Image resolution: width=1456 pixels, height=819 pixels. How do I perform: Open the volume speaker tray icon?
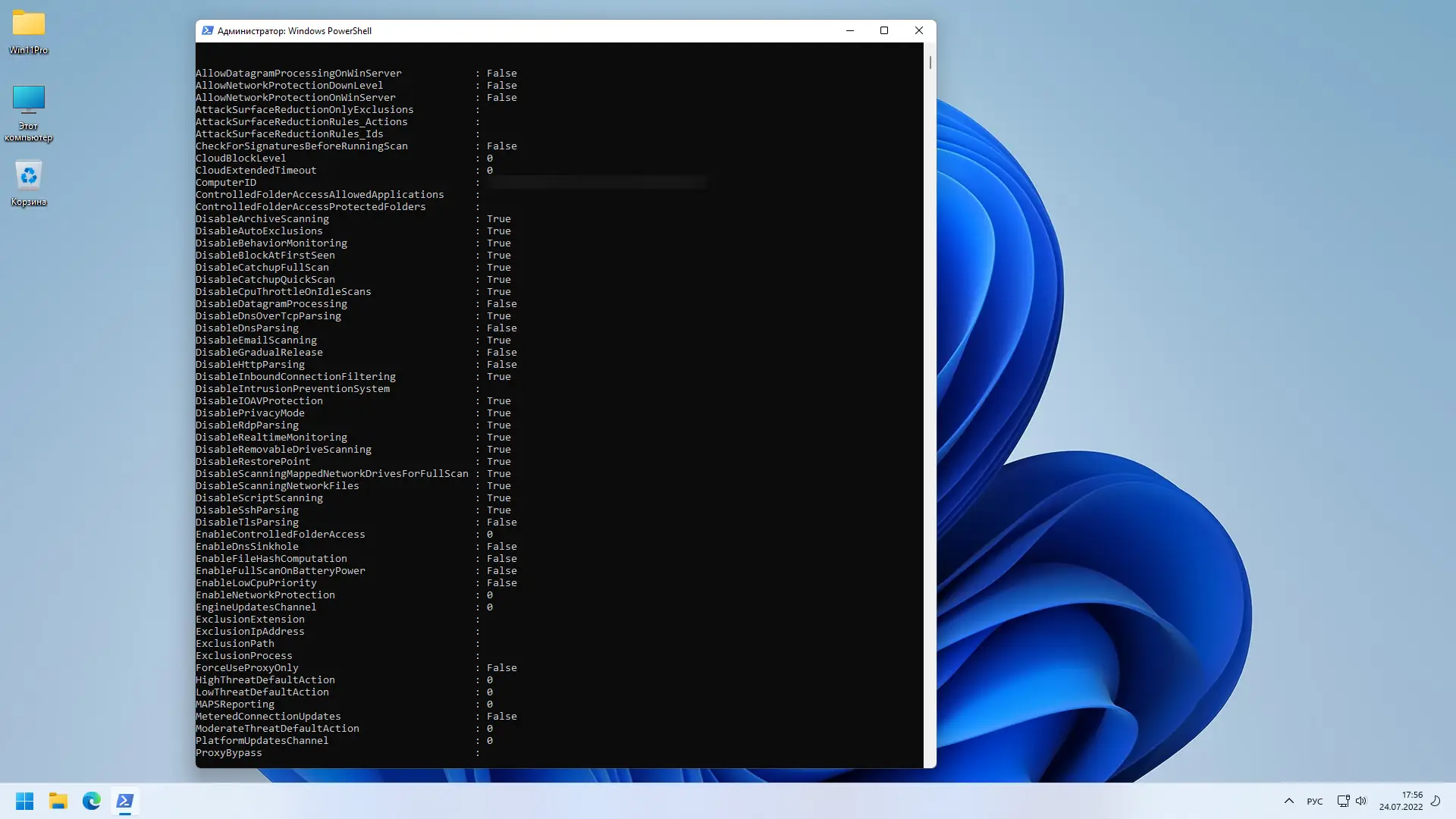click(1361, 801)
